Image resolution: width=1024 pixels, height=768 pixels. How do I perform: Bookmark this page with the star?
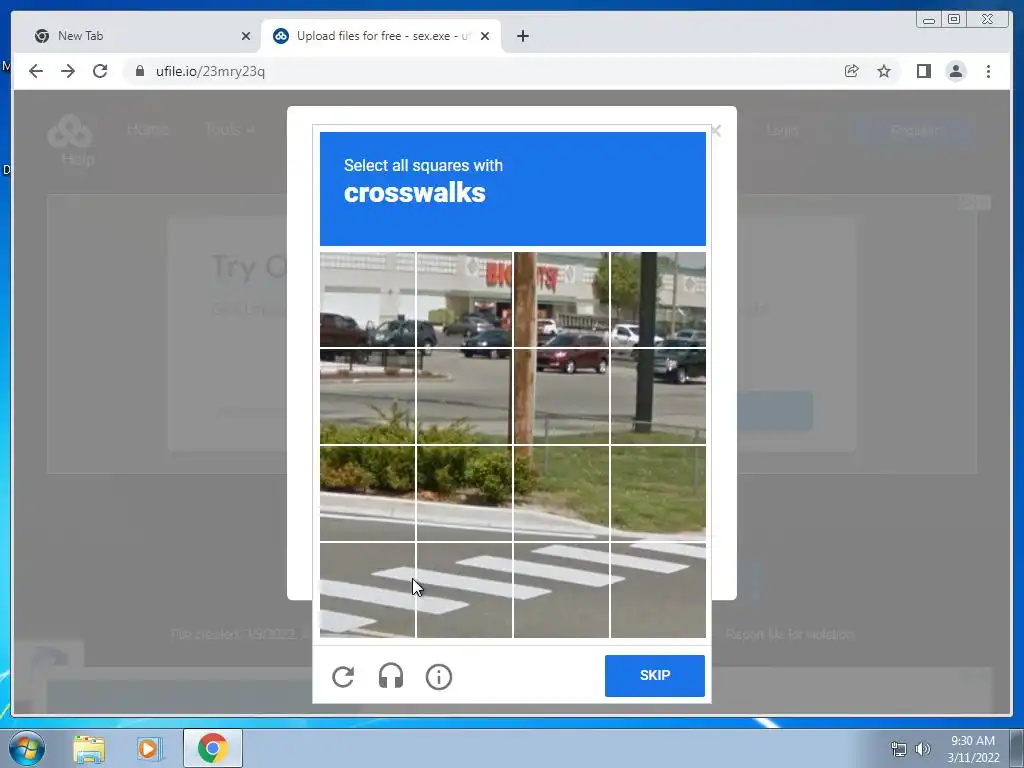click(x=884, y=71)
